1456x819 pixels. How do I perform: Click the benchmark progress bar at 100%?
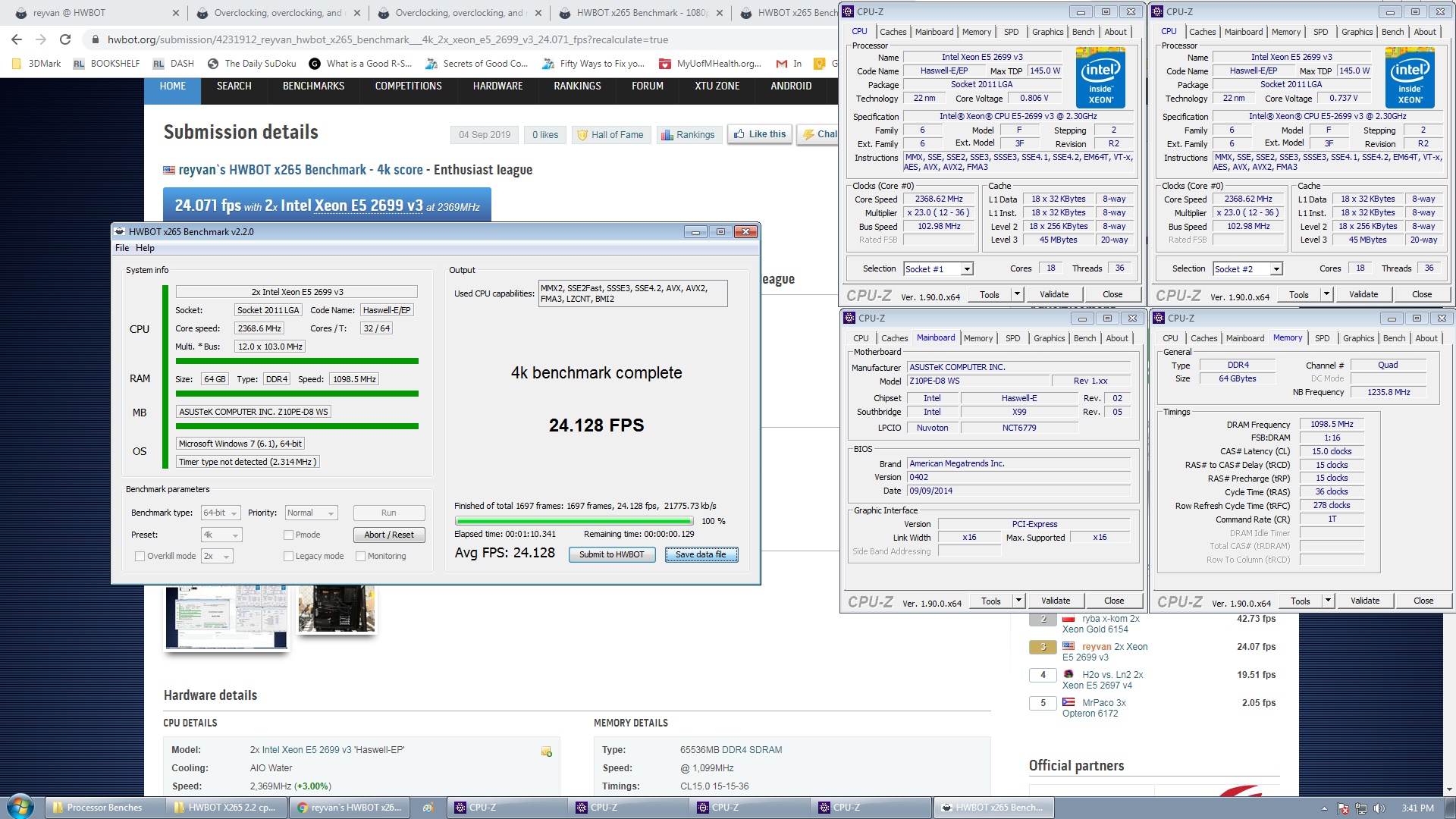click(x=574, y=522)
